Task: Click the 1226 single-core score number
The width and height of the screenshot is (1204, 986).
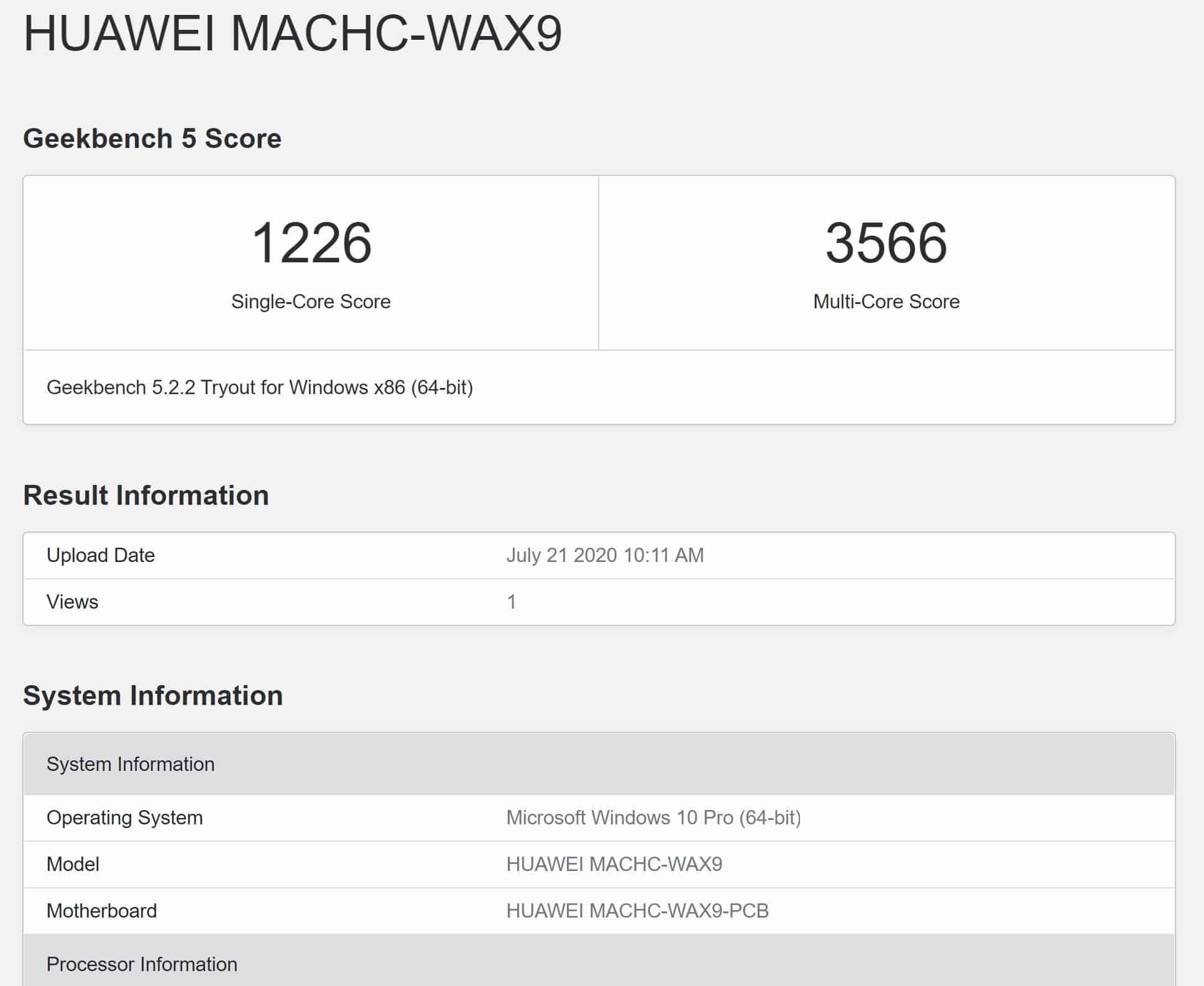Action: click(x=311, y=243)
